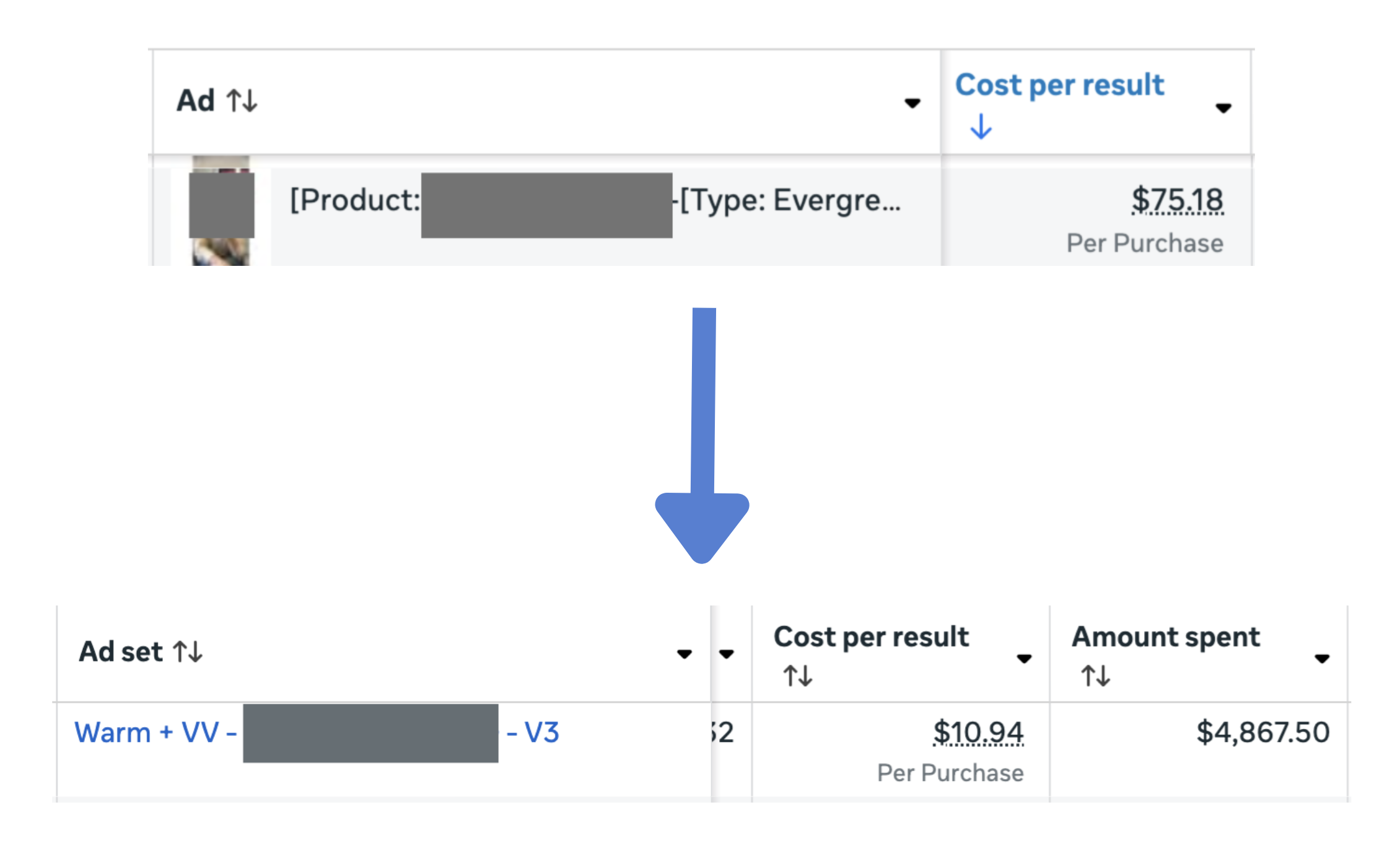Open caret of narrow column right of Ad set
The width and height of the screenshot is (1400, 864).
point(726,654)
